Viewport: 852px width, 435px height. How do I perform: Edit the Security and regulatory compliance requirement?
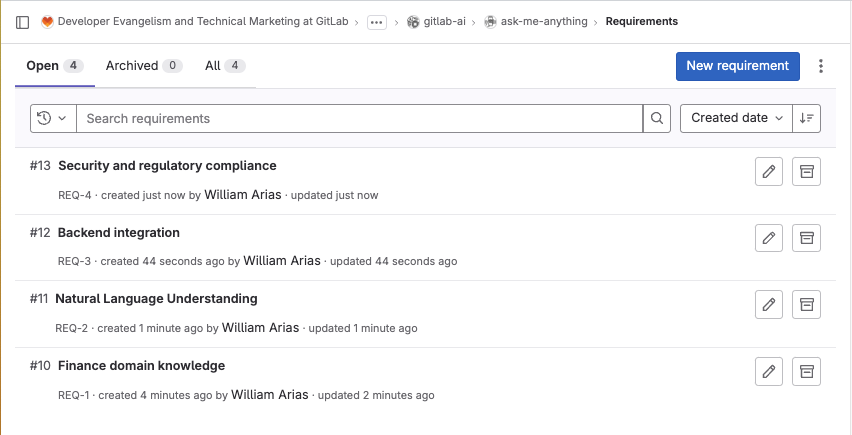point(768,172)
